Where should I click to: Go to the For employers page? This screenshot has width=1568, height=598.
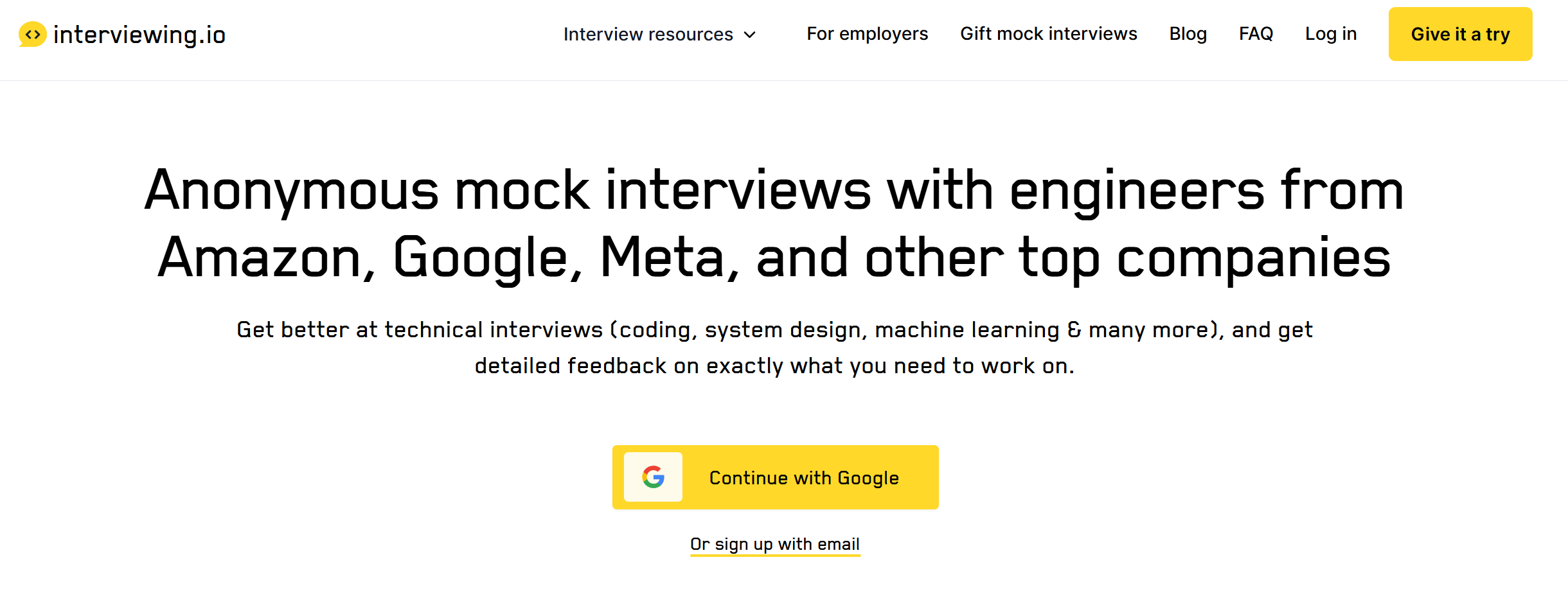867,33
